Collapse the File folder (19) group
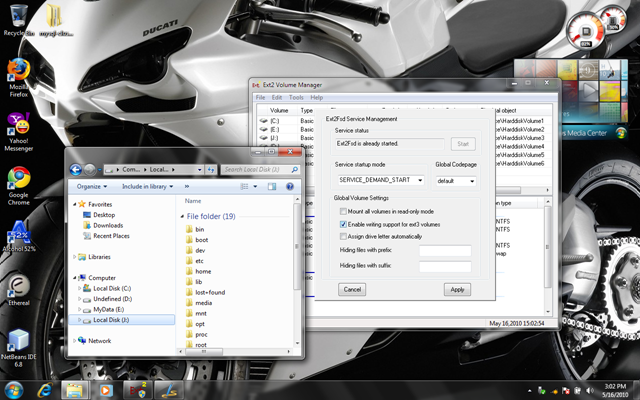The height and width of the screenshot is (400, 640). point(182,216)
